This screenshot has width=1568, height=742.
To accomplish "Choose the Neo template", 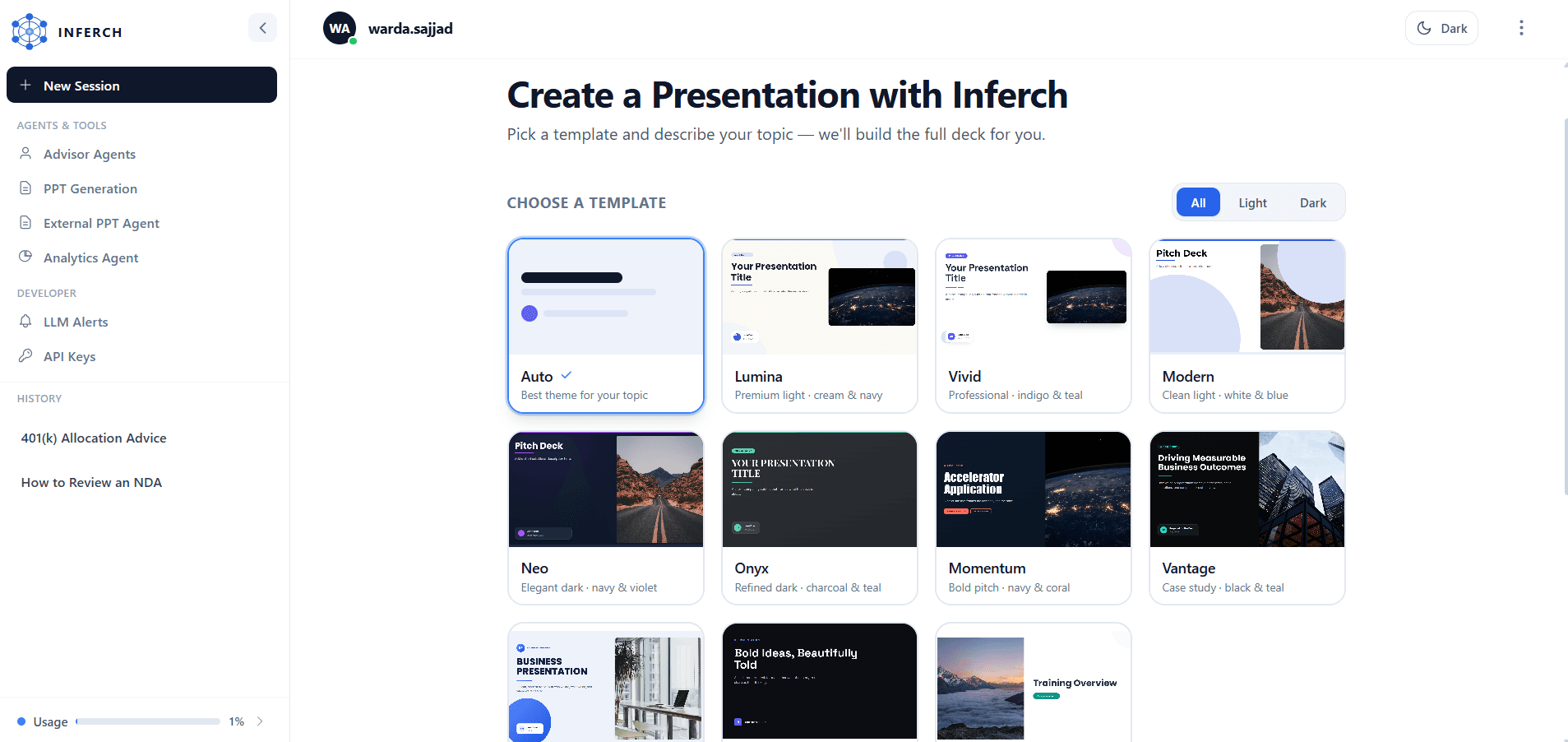I will [x=606, y=518].
